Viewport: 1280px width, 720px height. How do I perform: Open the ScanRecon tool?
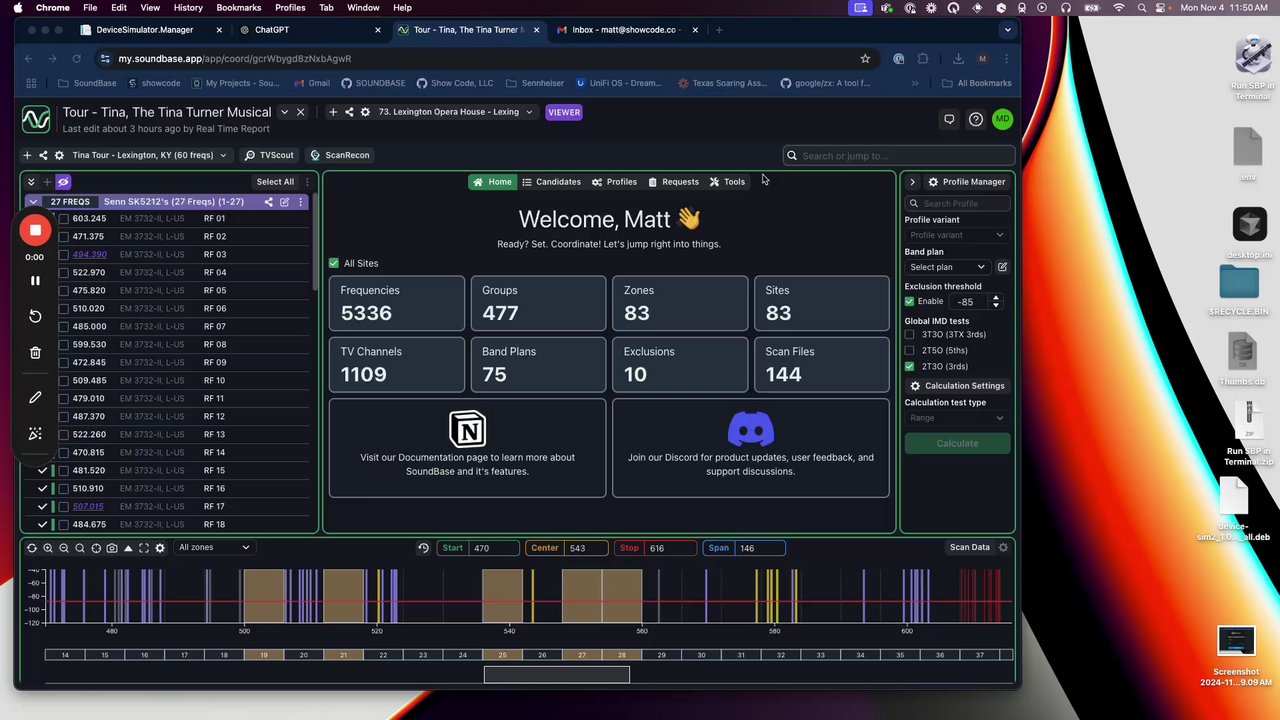pos(340,155)
